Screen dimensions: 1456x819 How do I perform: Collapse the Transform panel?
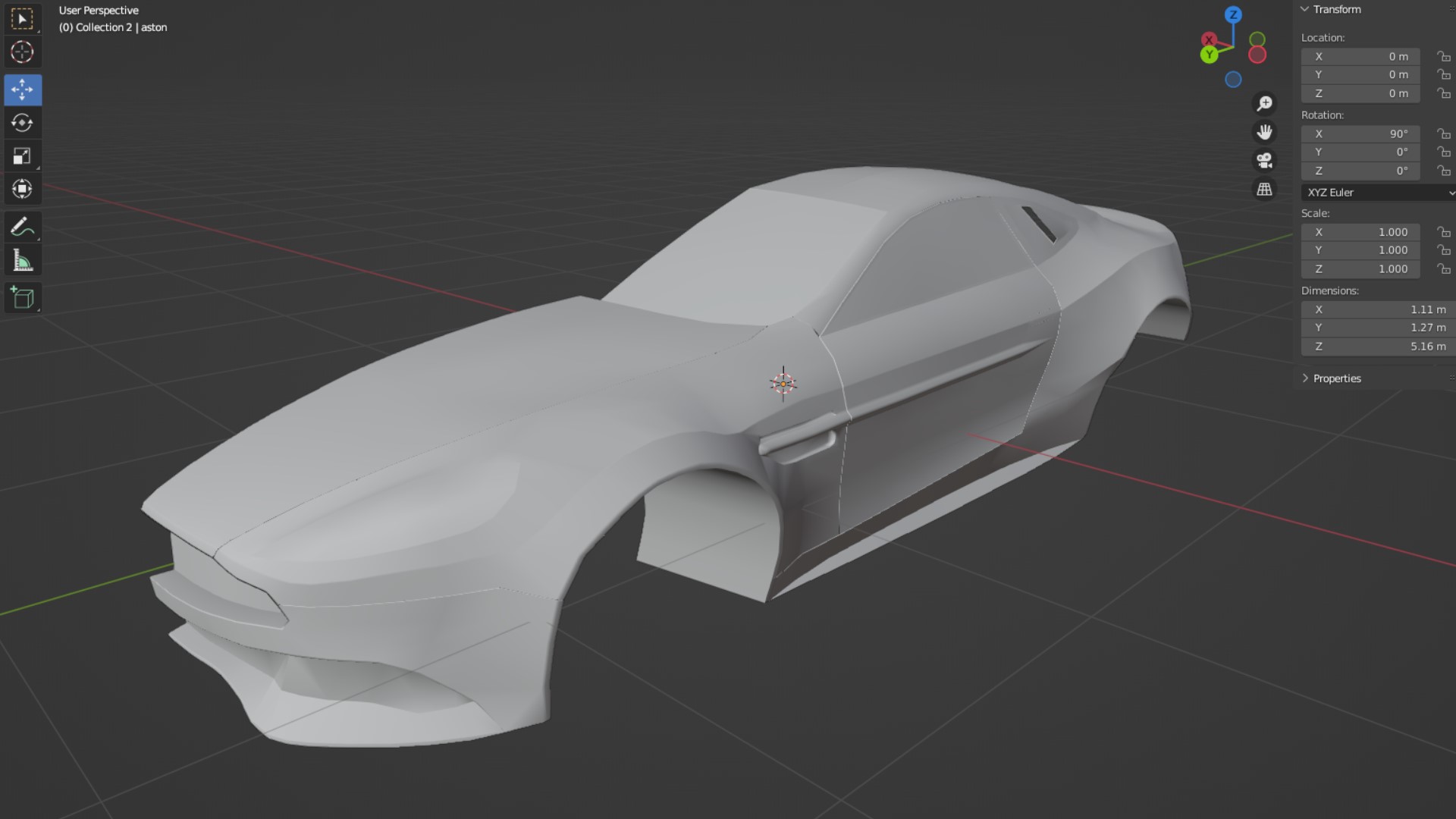point(1305,9)
